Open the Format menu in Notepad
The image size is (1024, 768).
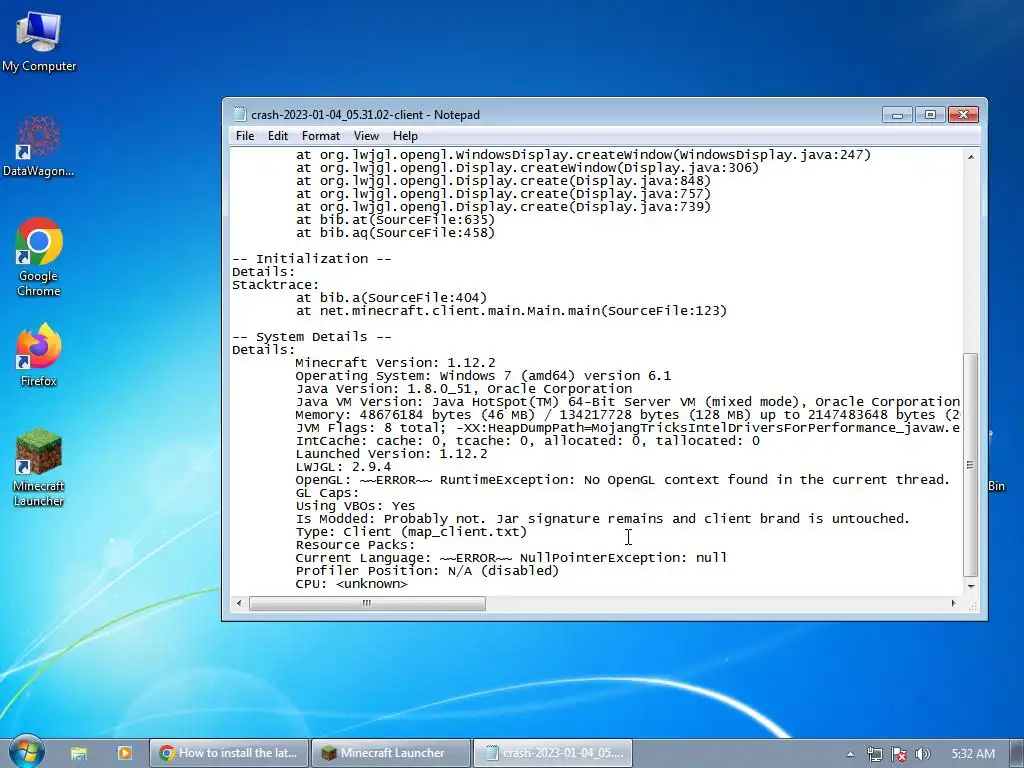321,136
